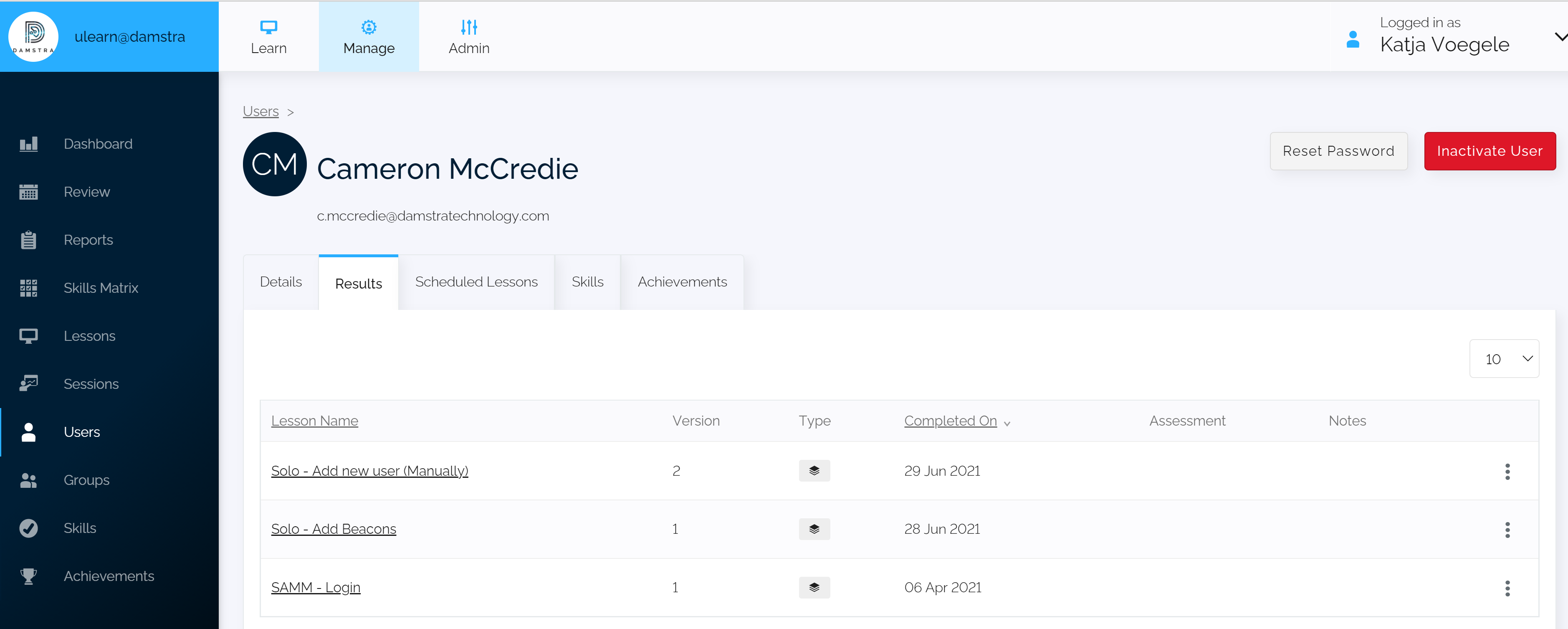
Task: Switch to the Scheduled Lessons tab
Action: coord(476,282)
